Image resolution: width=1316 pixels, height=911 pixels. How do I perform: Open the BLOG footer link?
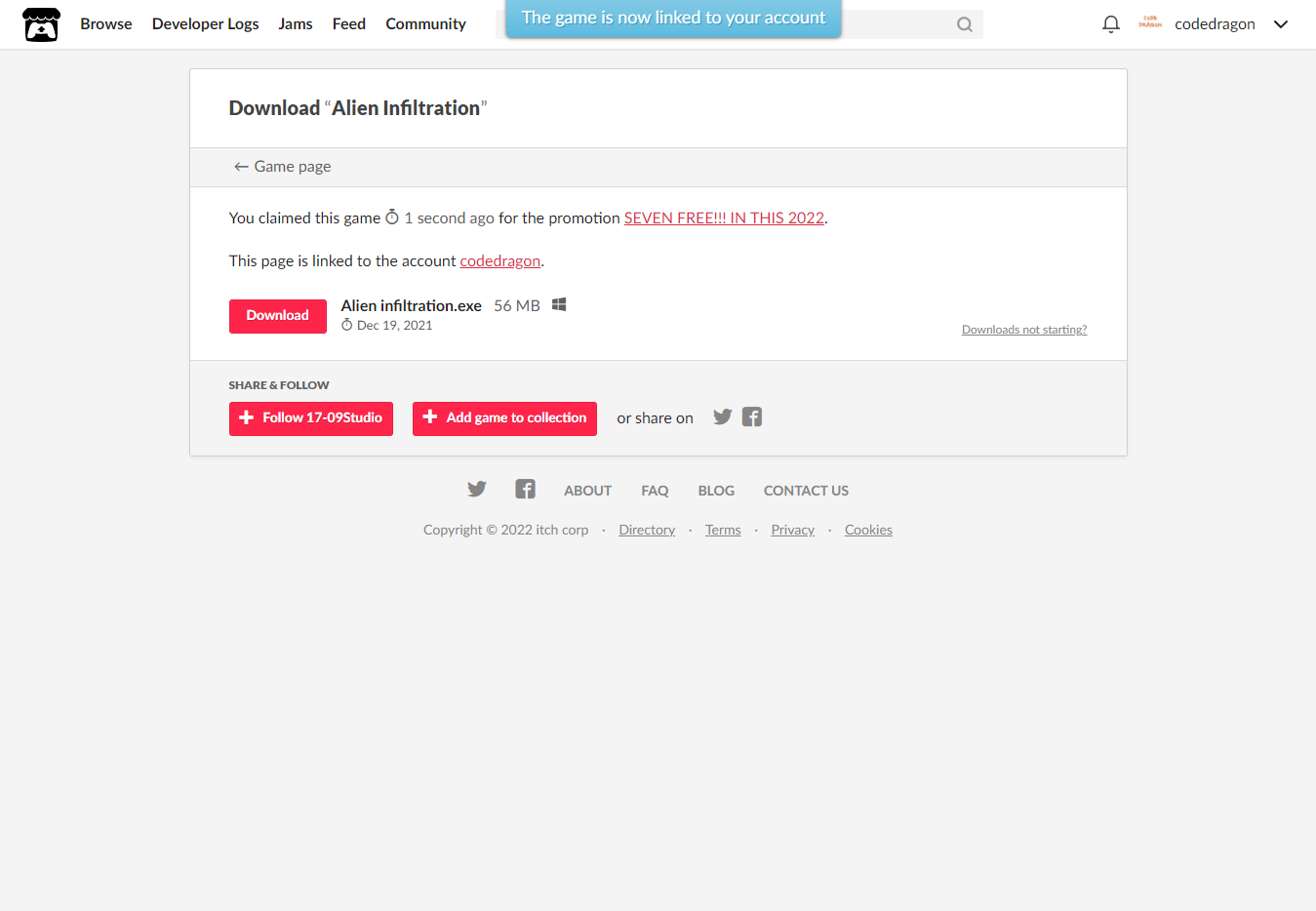[x=717, y=491]
